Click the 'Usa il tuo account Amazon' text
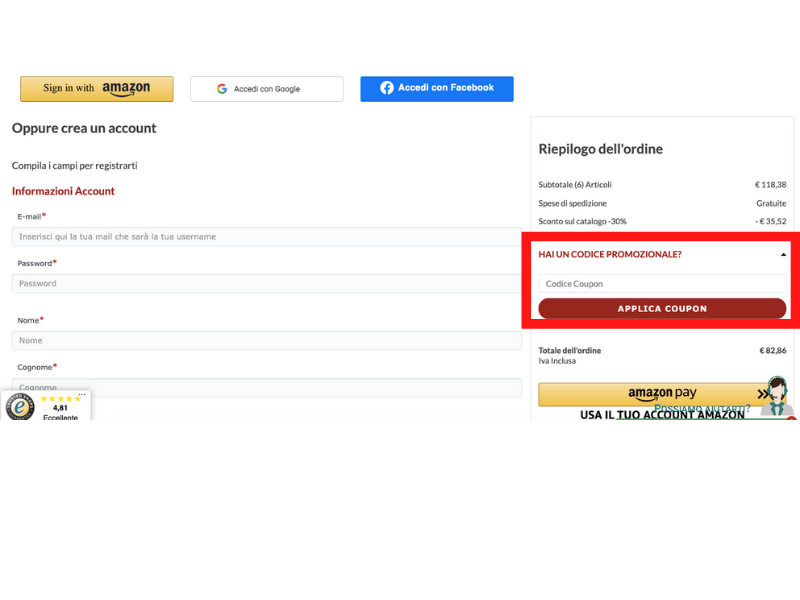Viewport: 800px width, 600px height. tap(662, 415)
